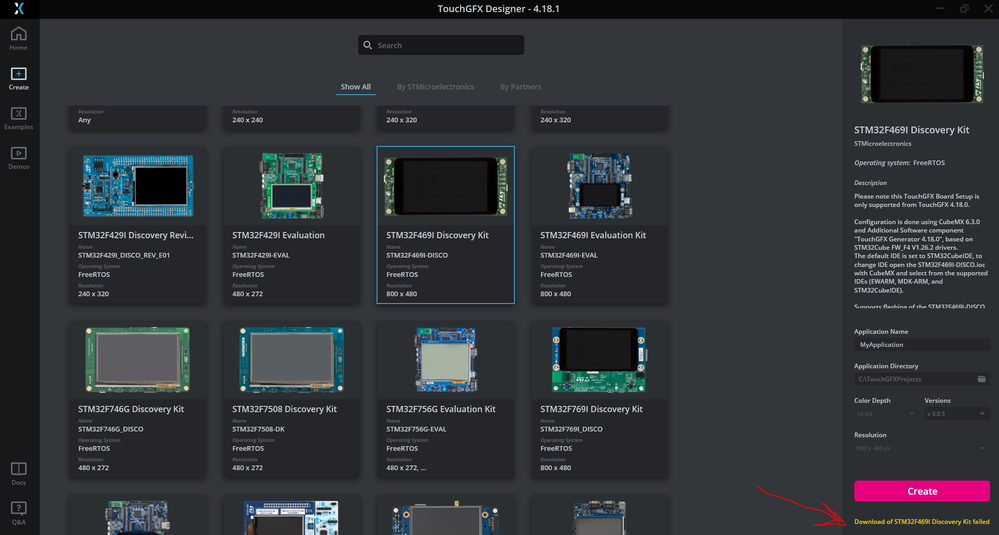Open the Examples section

pos(18,118)
